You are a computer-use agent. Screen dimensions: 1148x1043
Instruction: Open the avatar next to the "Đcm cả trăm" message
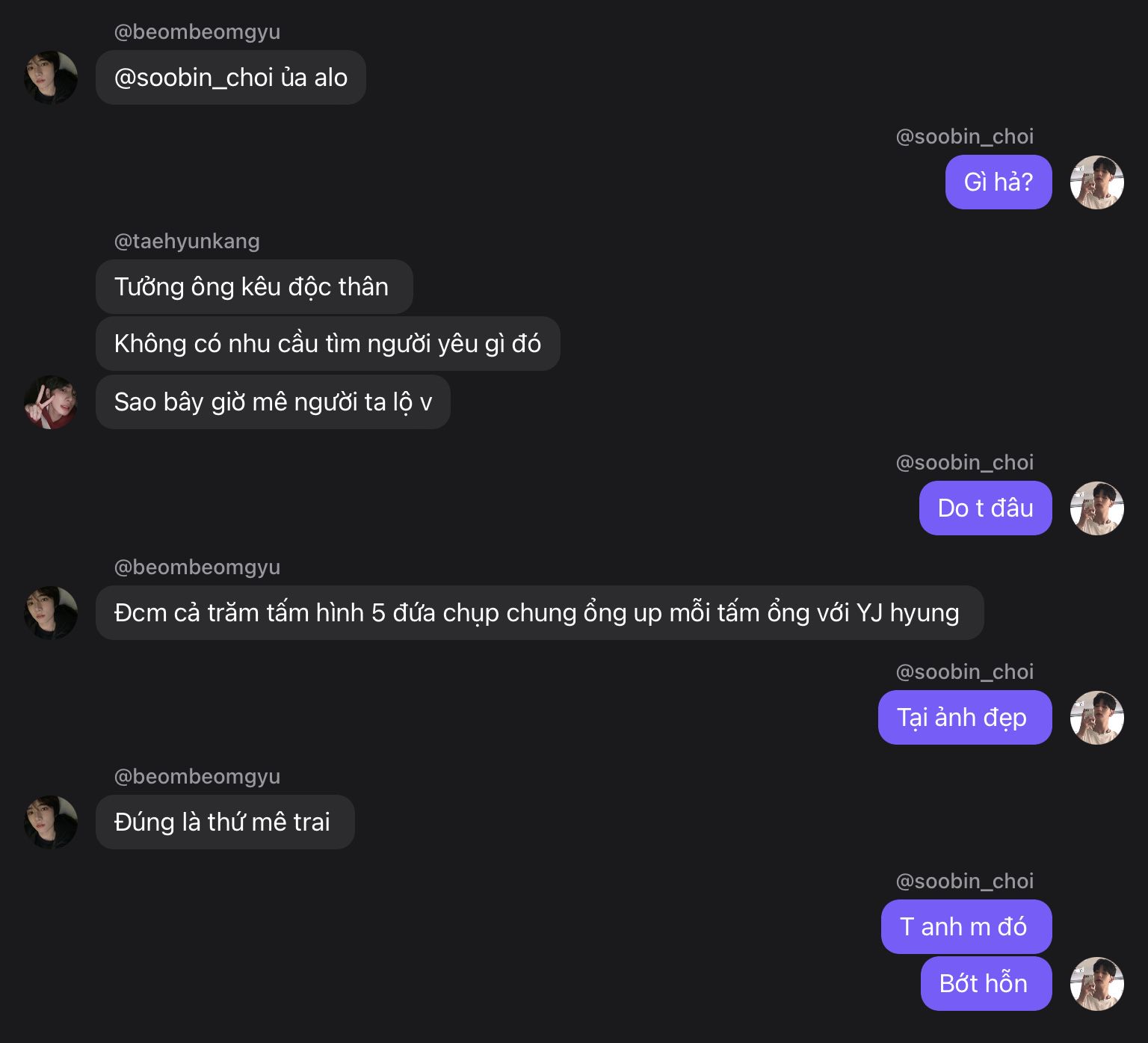coord(51,613)
